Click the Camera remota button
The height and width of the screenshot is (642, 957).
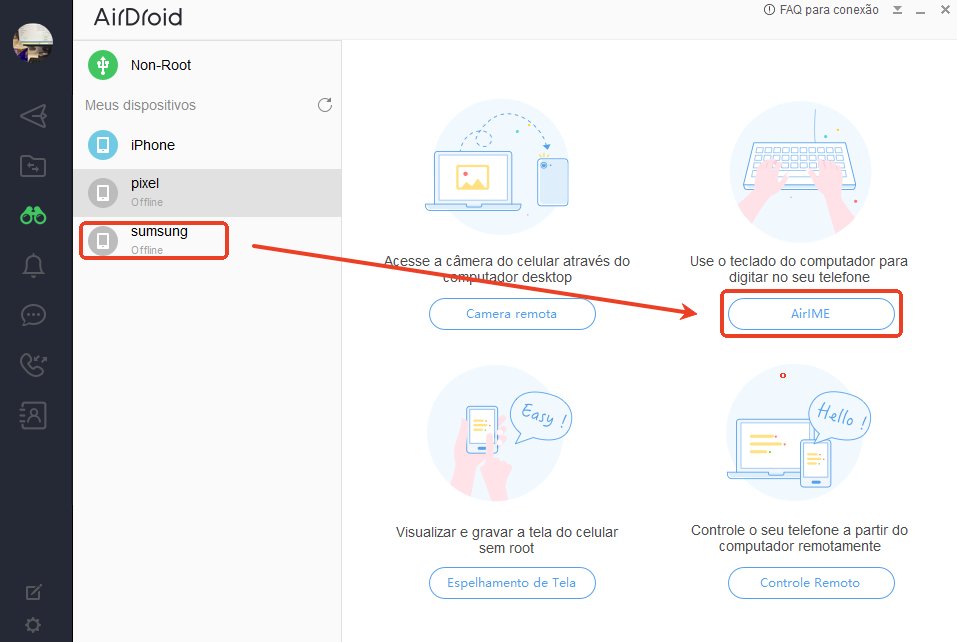point(512,313)
